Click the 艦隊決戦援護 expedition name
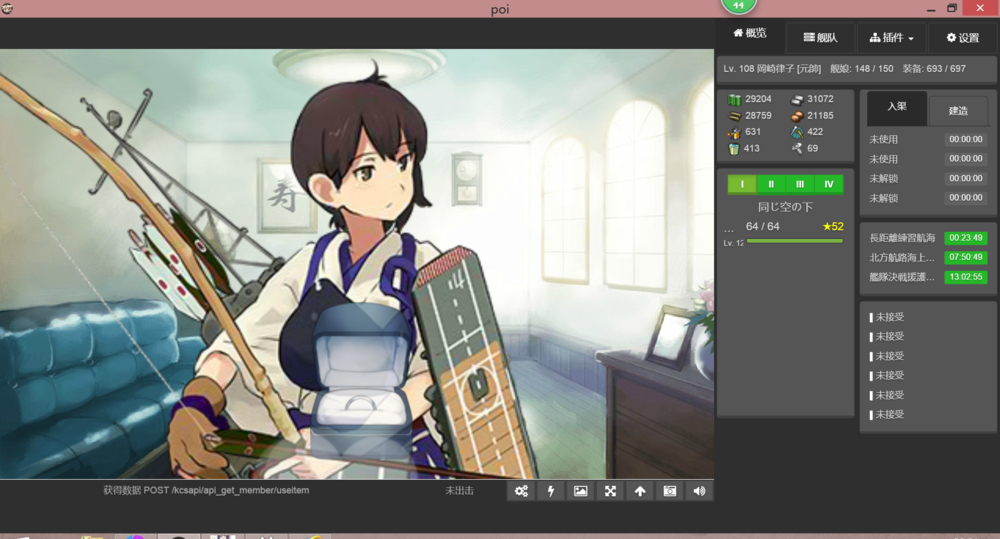The height and width of the screenshot is (539, 1000). (902, 277)
